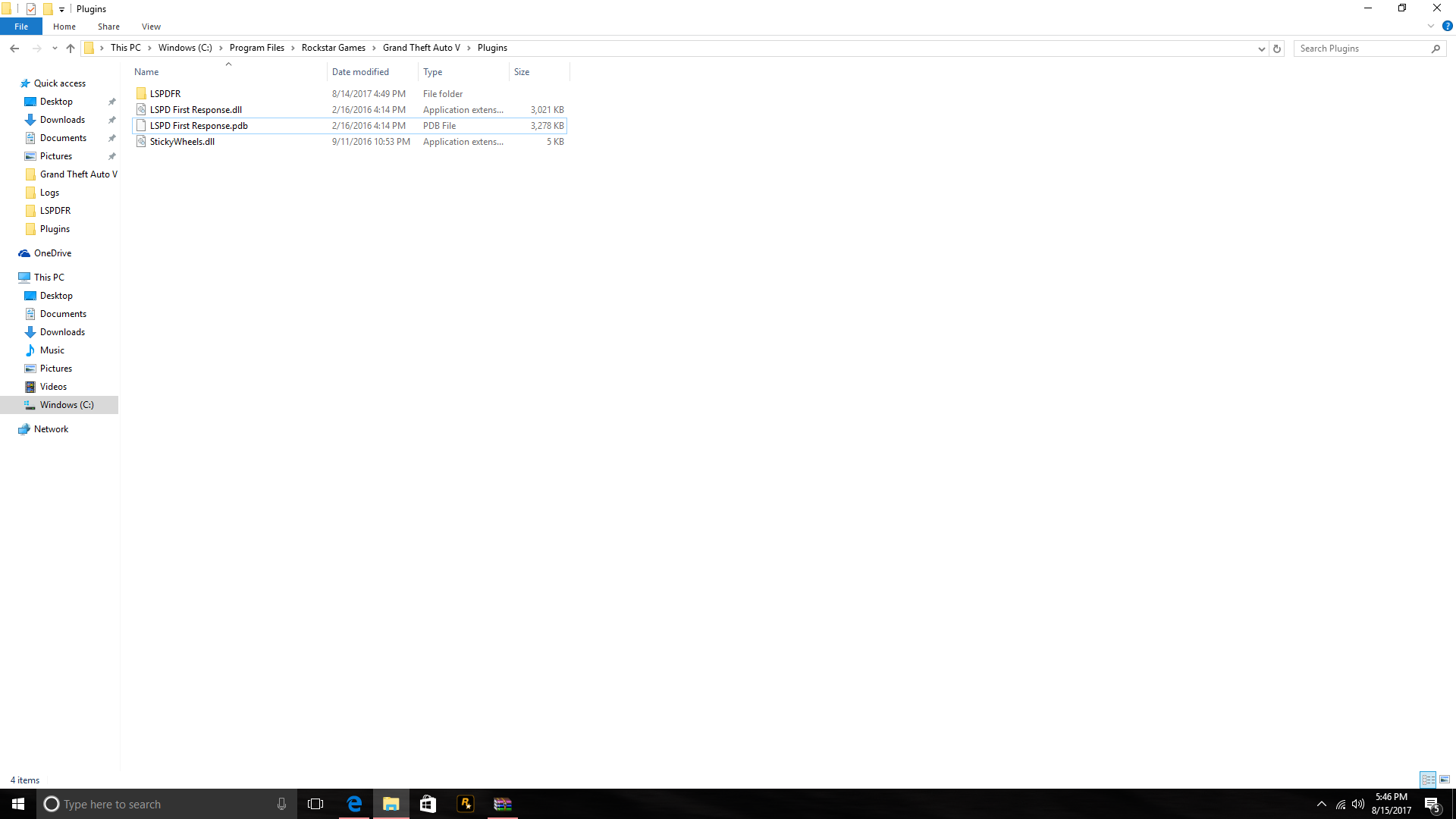Select OneDrive in the navigation pane
Image resolution: width=1456 pixels, height=819 pixels.
click(x=52, y=253)
